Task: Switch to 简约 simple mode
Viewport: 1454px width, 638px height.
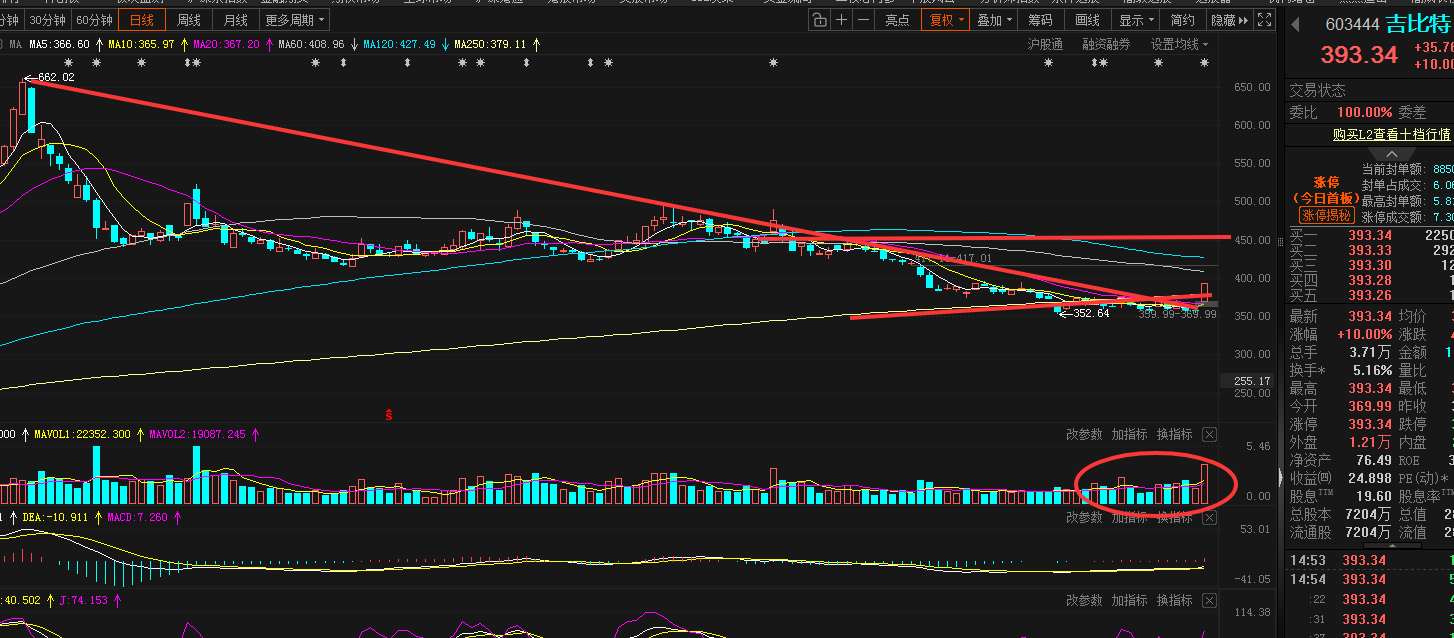Action: click(1182, 20)
